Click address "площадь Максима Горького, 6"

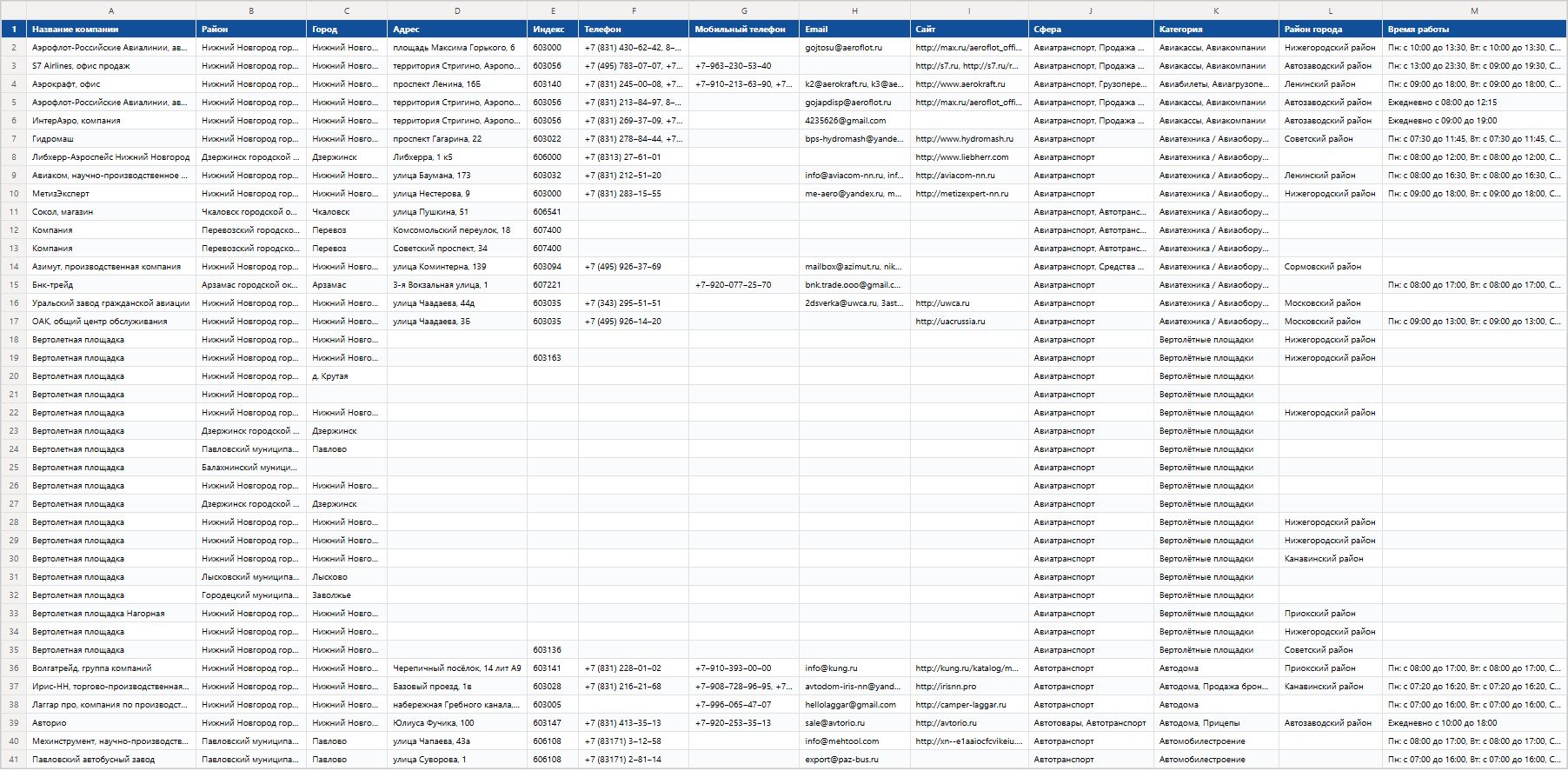coord(457,48)
